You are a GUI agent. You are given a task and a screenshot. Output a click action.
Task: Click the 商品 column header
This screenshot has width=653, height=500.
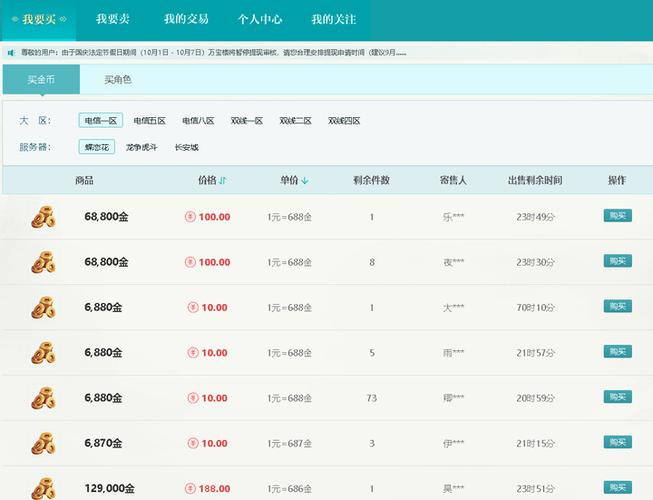click(x=84, y=180)
